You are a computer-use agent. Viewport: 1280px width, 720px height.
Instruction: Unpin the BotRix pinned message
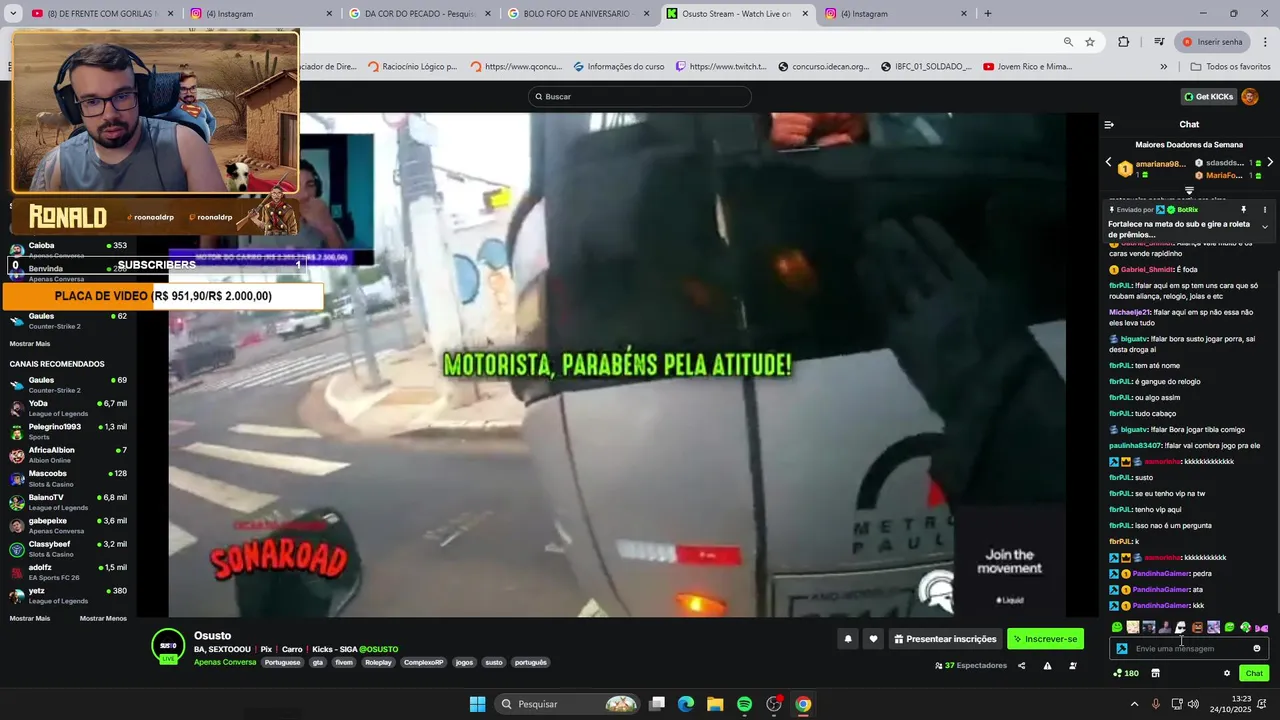tap(1244, 210)
